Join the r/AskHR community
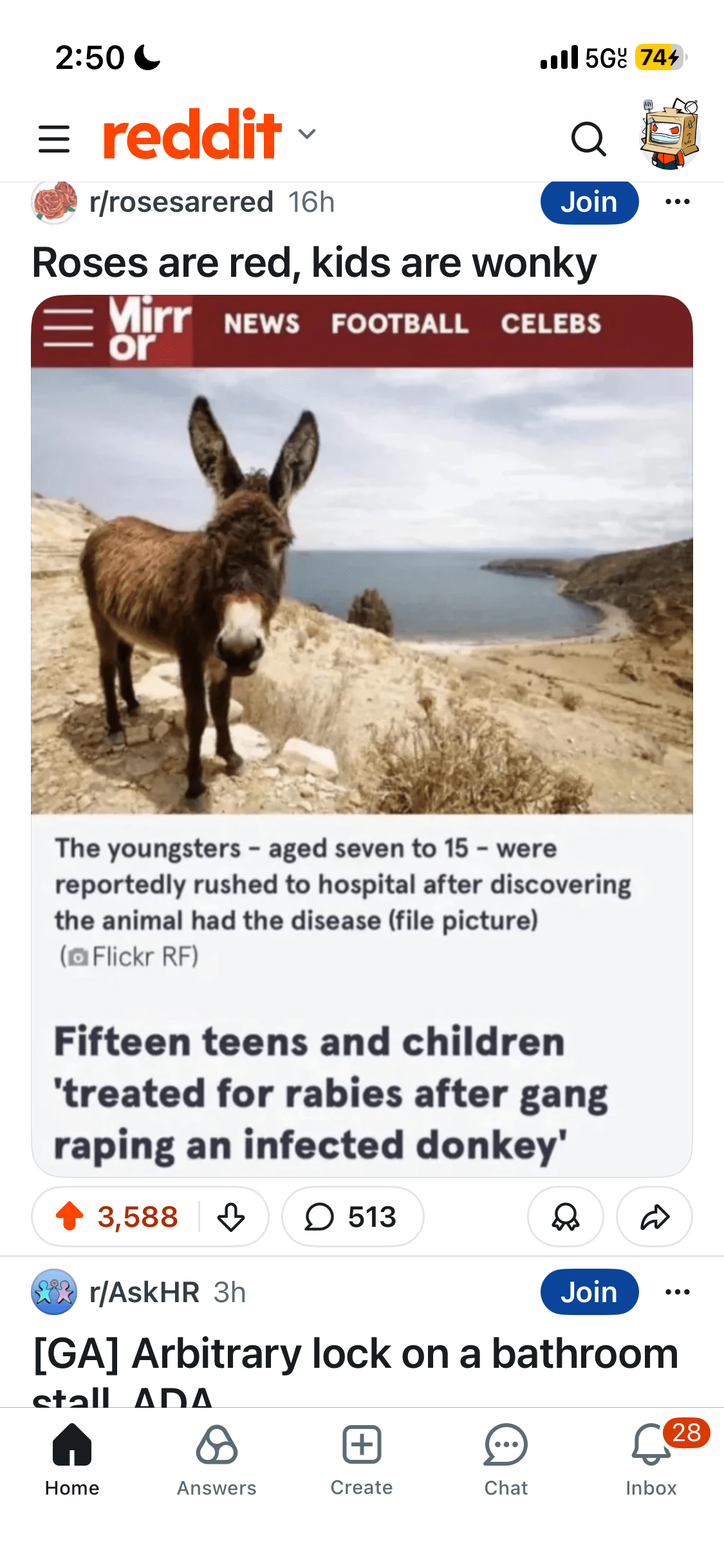 [x=589, y=1292]
